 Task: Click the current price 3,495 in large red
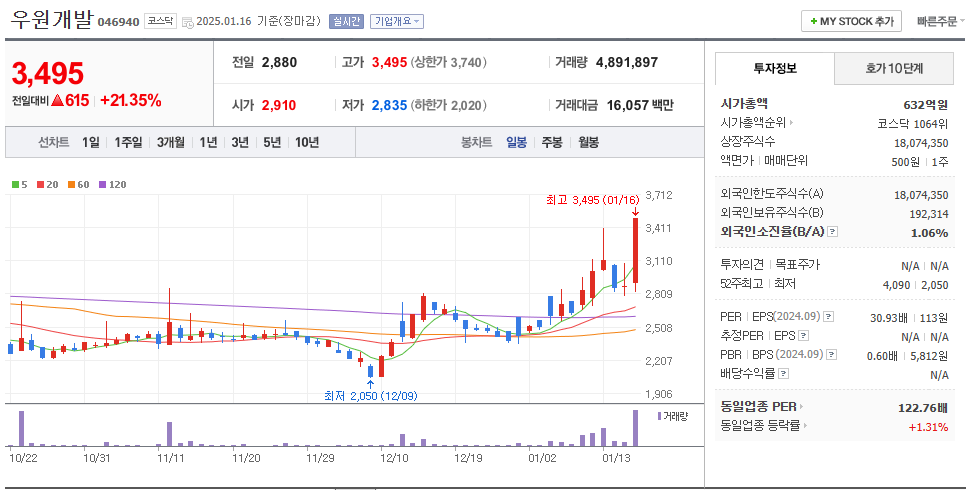(48, 74)
